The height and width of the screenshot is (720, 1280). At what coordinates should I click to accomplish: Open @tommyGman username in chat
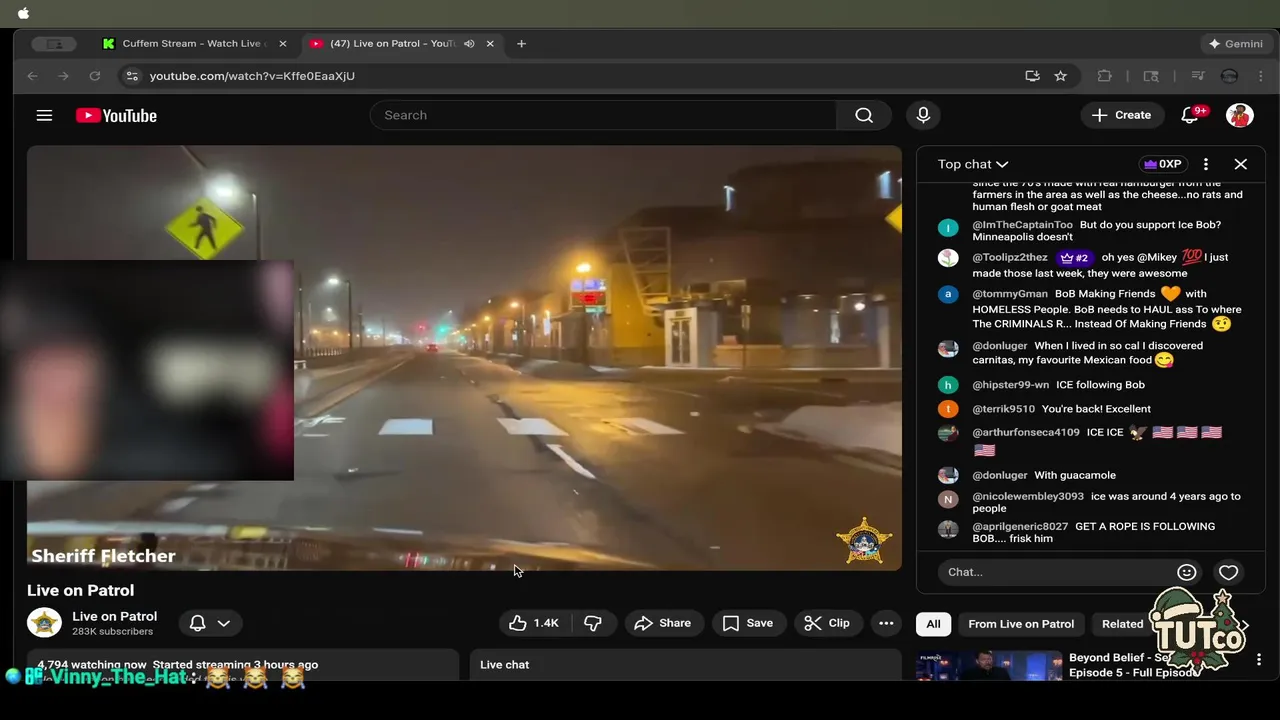click(x=1010, y=294)
